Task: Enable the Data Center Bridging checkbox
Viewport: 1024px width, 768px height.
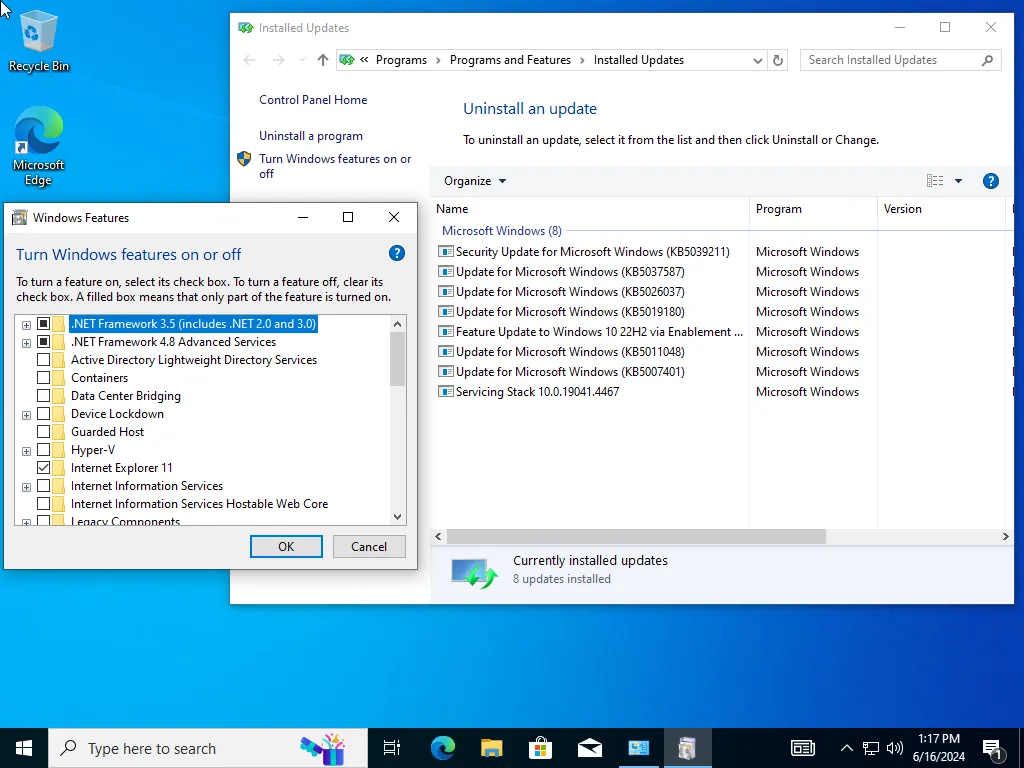Action: pos(43,396)
